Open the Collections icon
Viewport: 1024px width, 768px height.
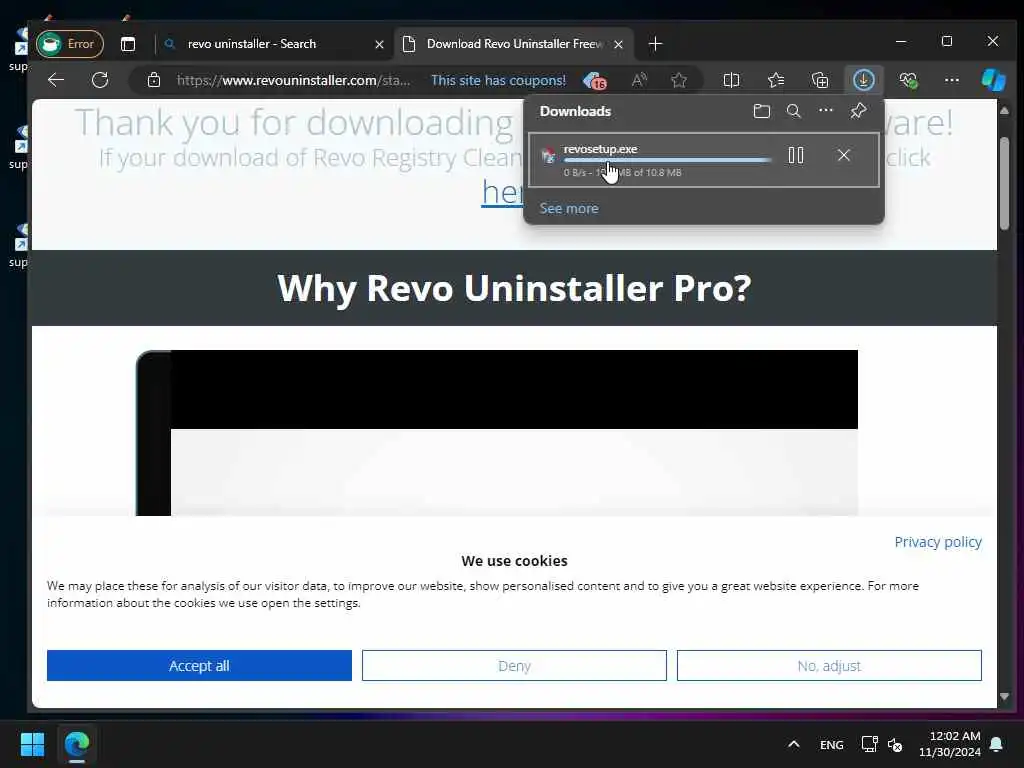[820, 80]
